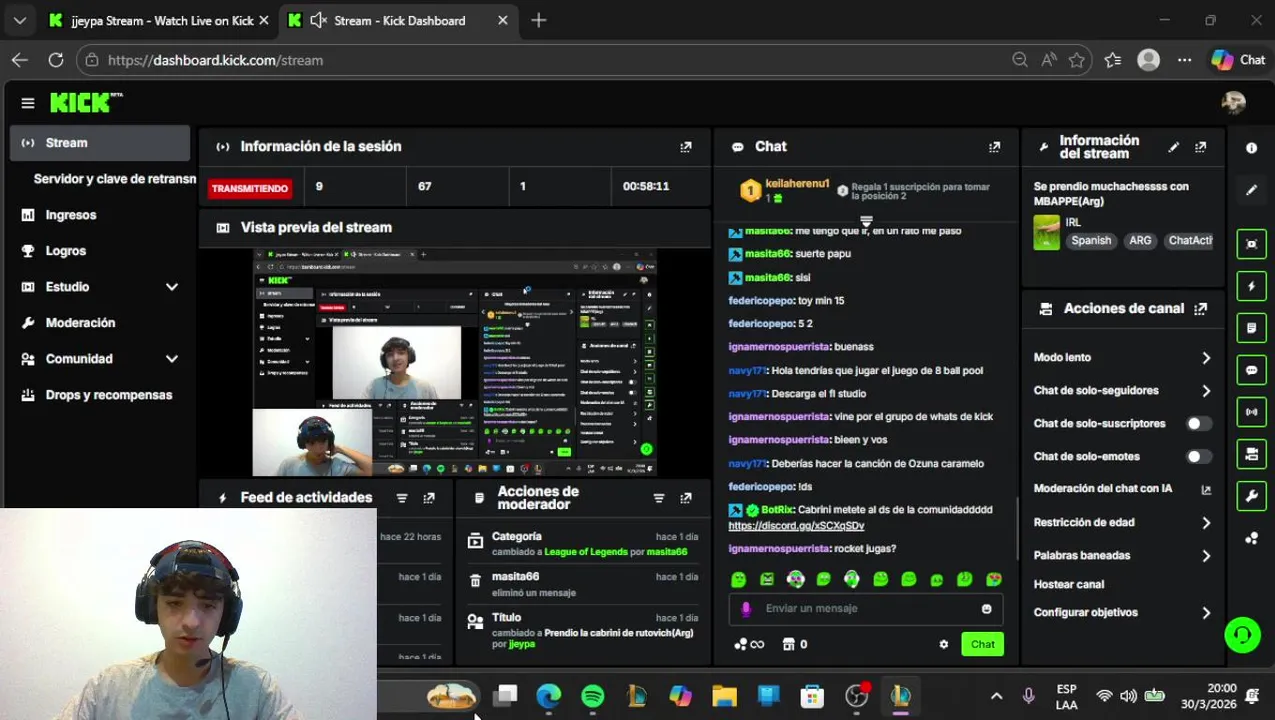This screenshot has height=720, width=1275.
Task: Open Servidor y clave de retransmisión
Action: pos(115,179)
